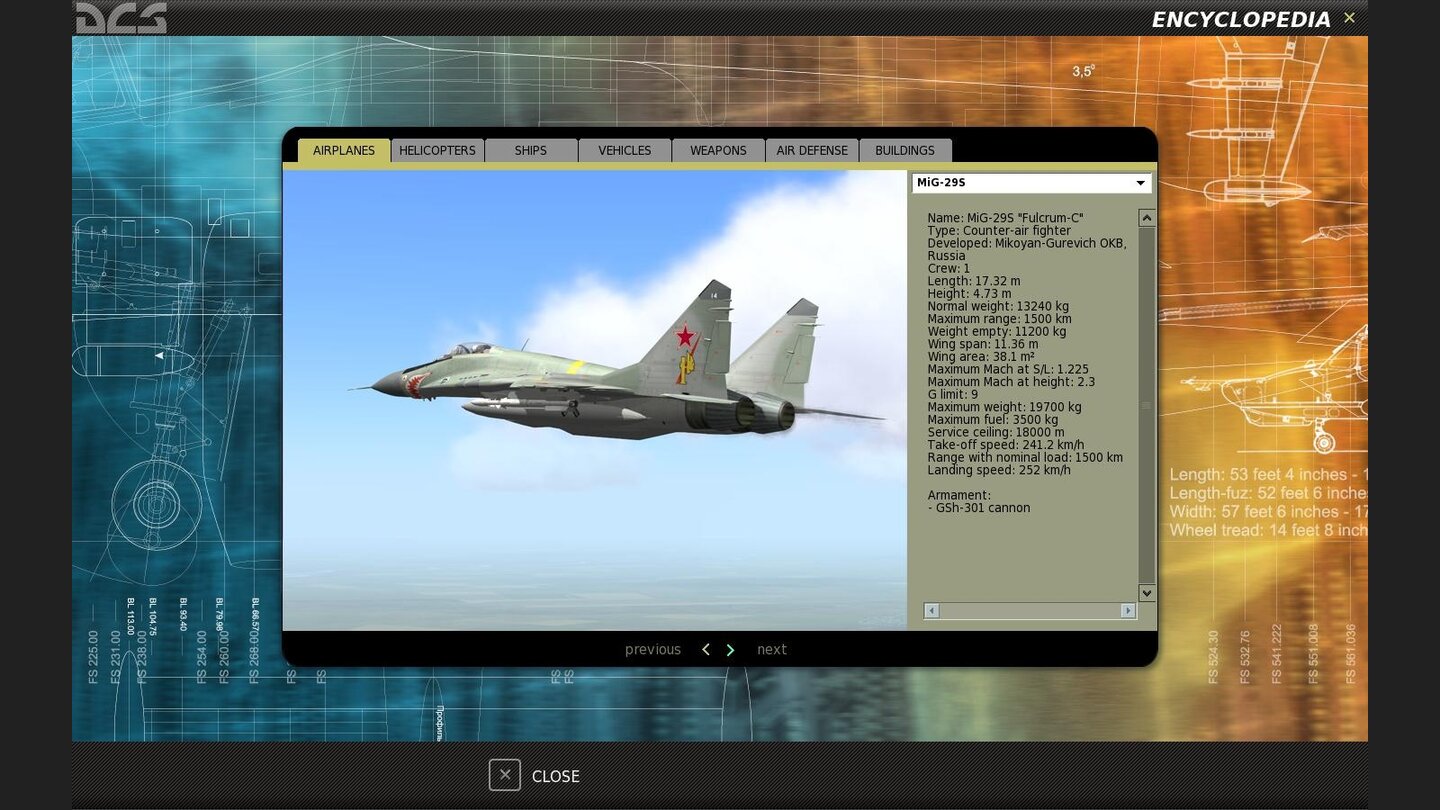Click the horizontal scroll-right arrow

click(1128, 611)
